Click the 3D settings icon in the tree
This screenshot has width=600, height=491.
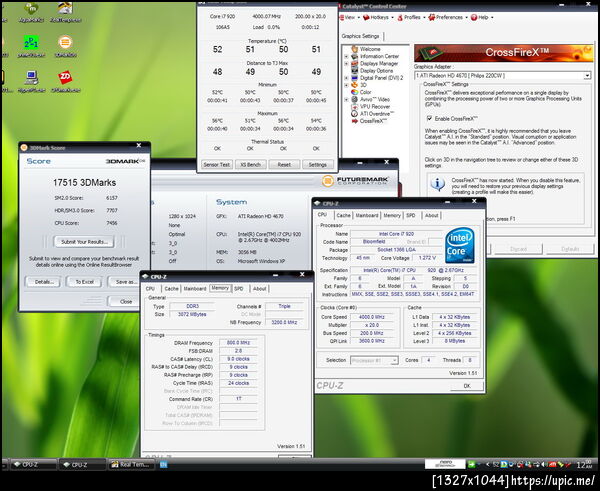click(x=355, y=85)
